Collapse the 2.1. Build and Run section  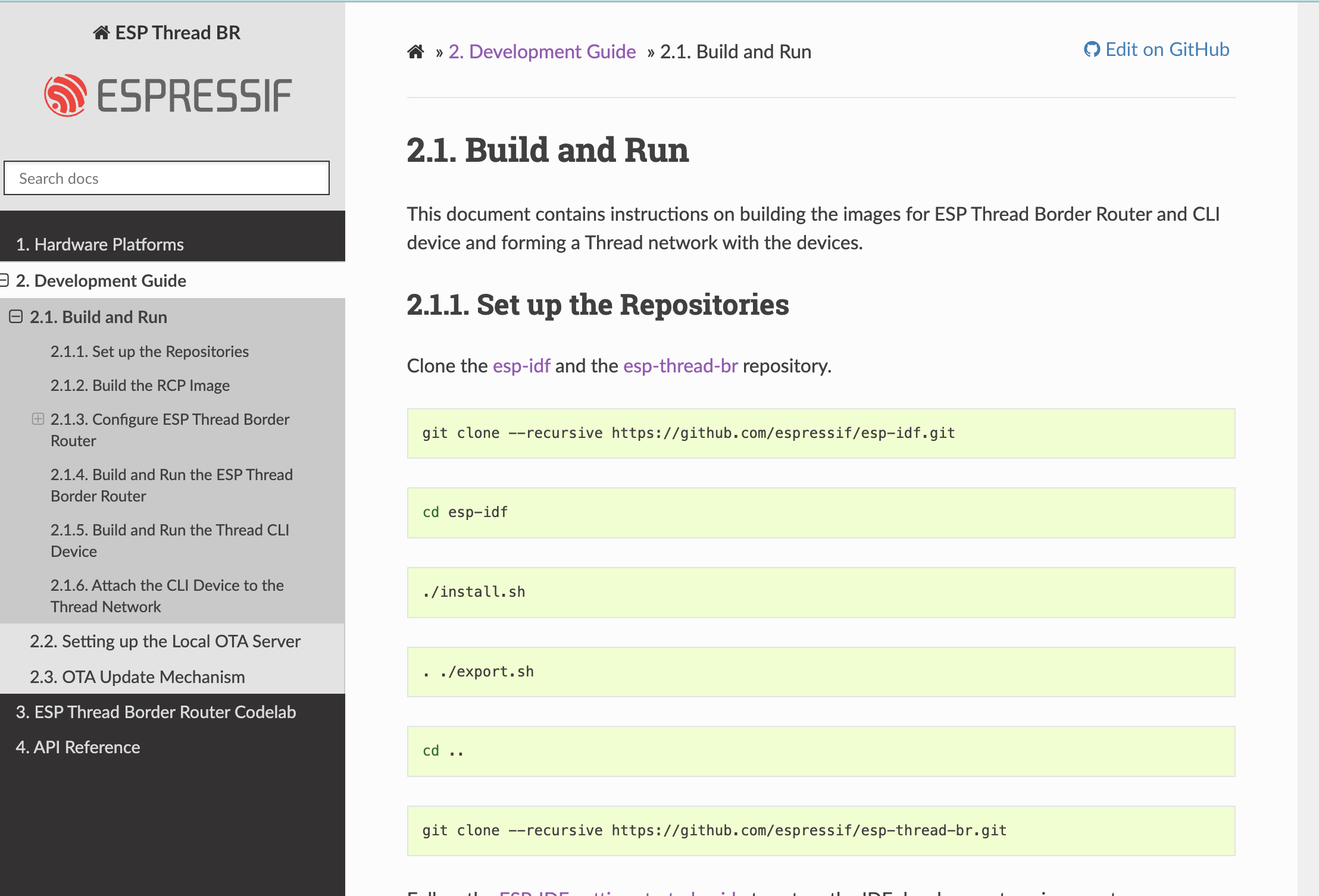(15, 317)
